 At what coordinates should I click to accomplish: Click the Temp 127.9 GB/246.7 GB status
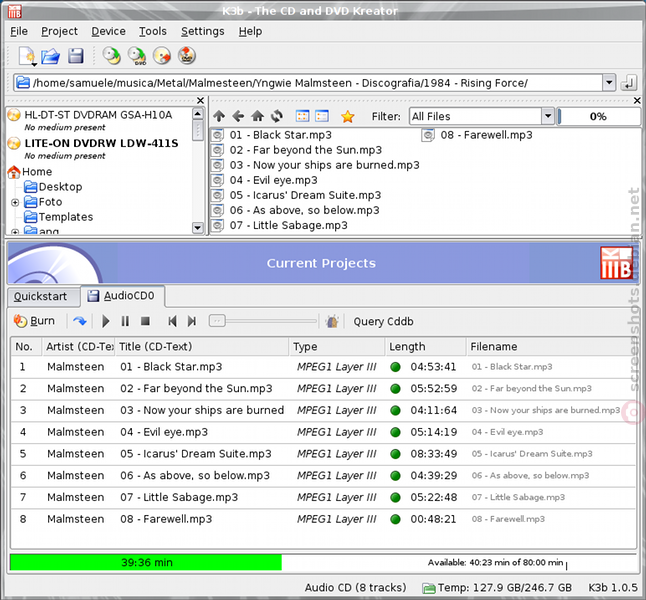(497, 588)
